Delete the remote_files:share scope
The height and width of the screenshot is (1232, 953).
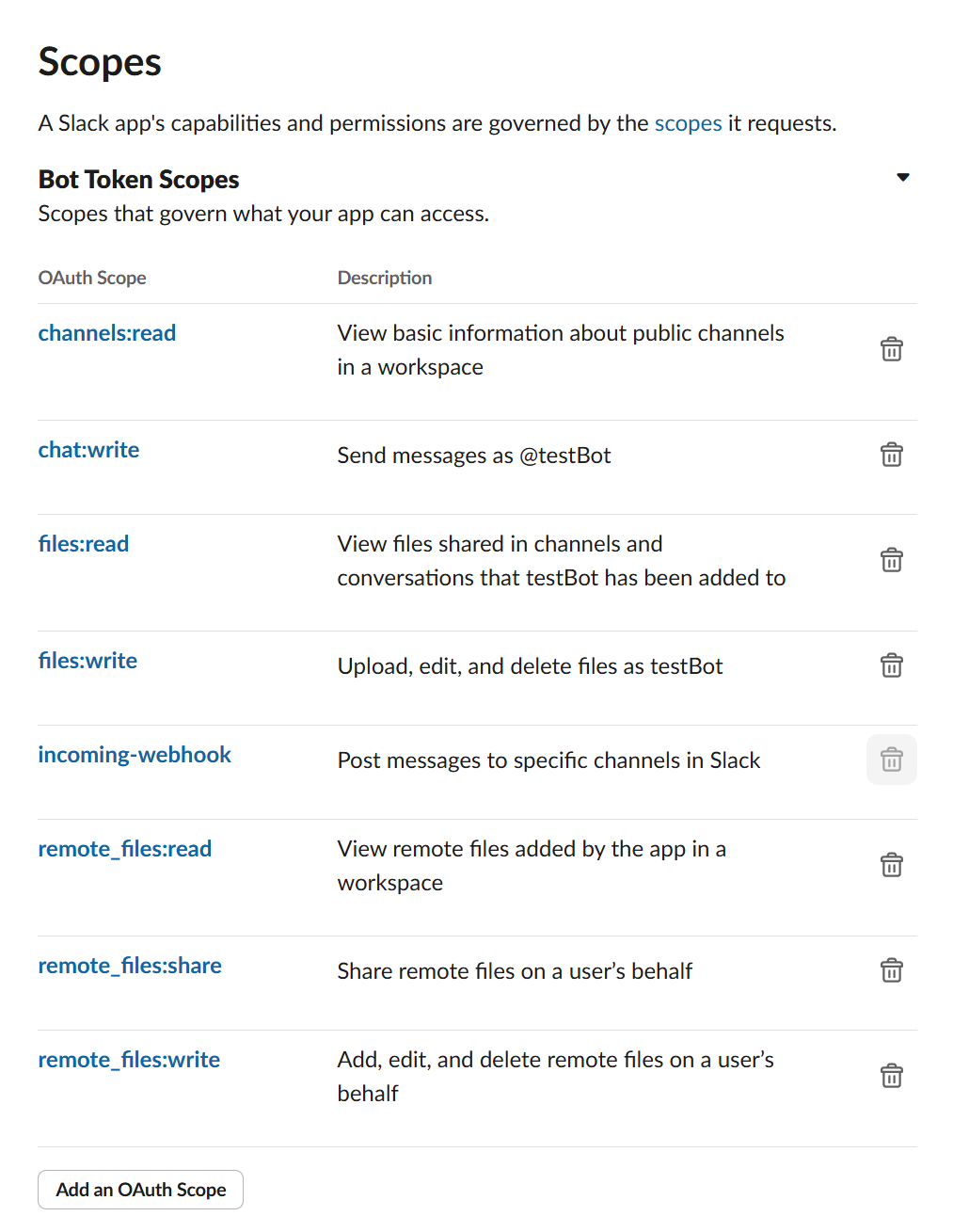(x=891, y=970)
